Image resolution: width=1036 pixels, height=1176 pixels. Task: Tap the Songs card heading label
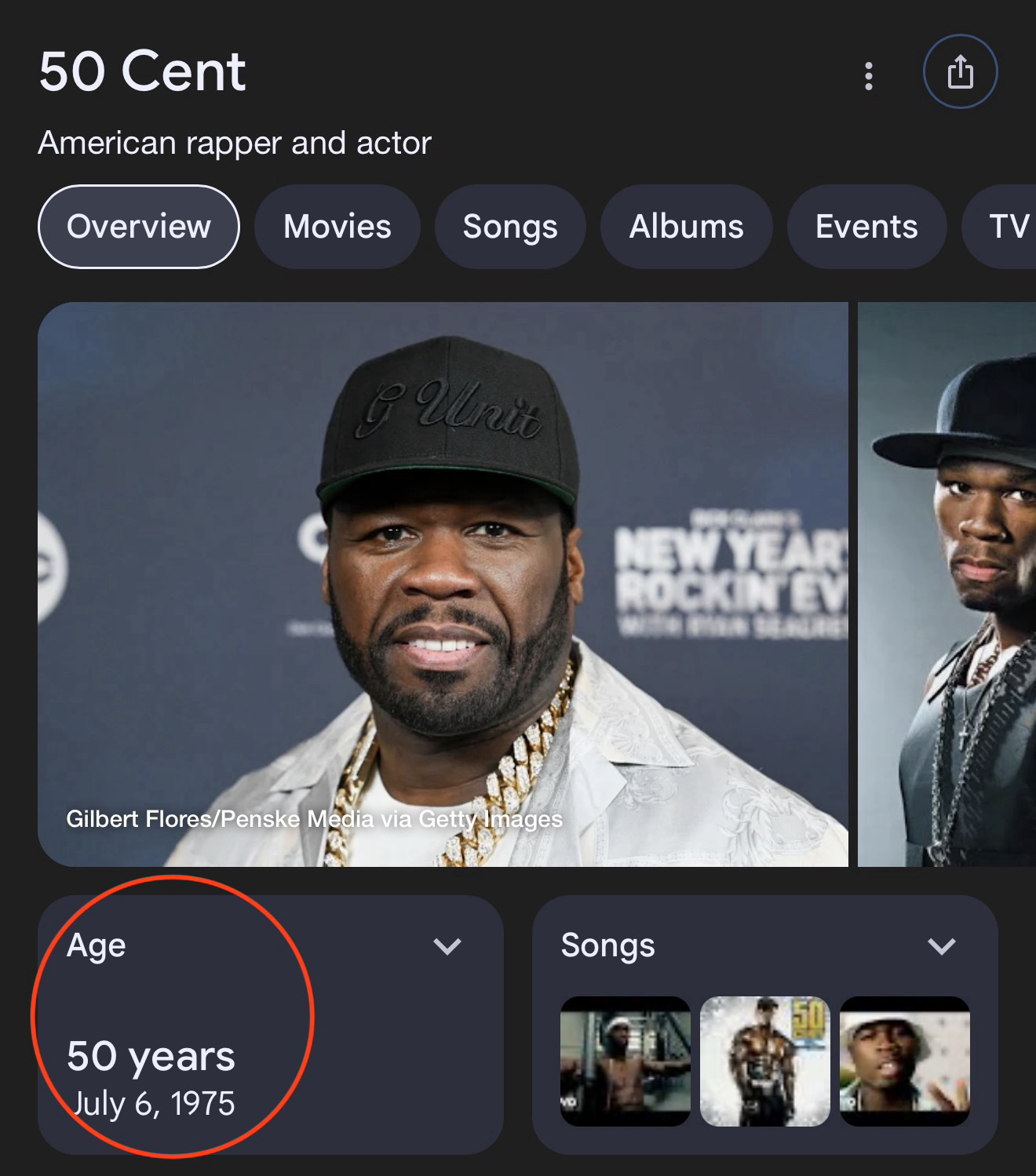tap(607, 945)
